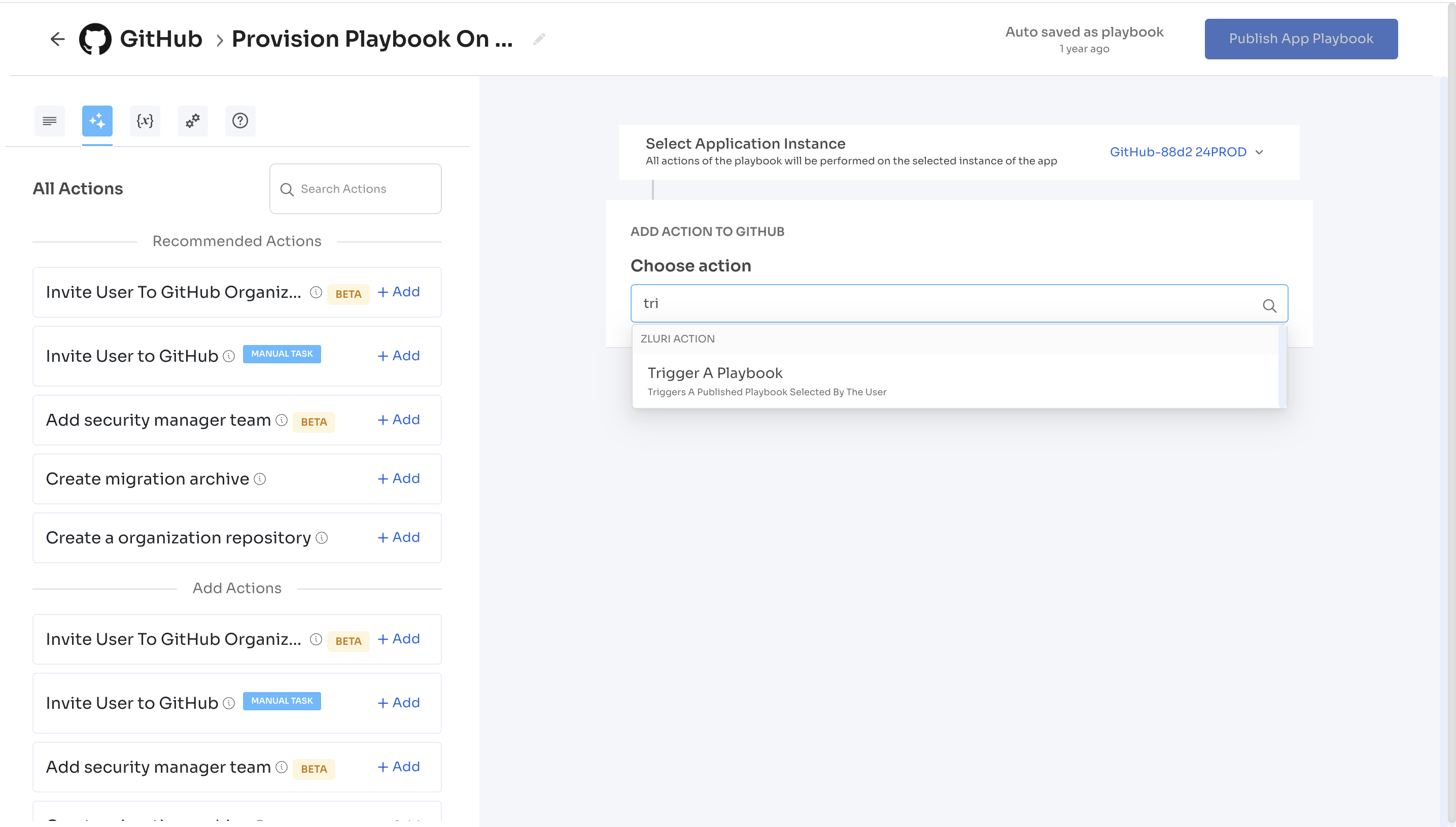Click the GitHub logo icon
This screenshot has width=1456, height=827.
coord(95,39)
